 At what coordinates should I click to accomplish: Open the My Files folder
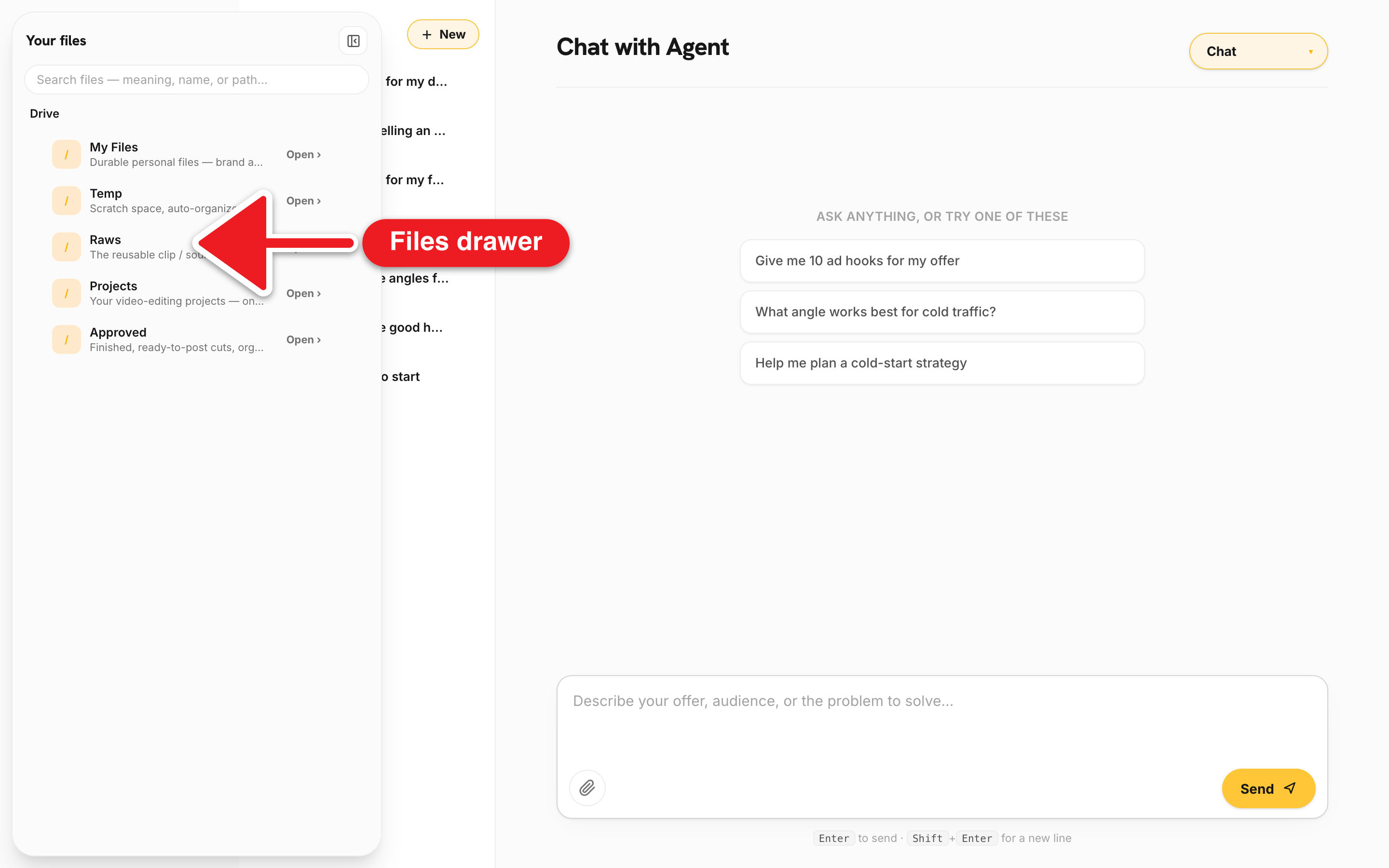pos(304,154)
